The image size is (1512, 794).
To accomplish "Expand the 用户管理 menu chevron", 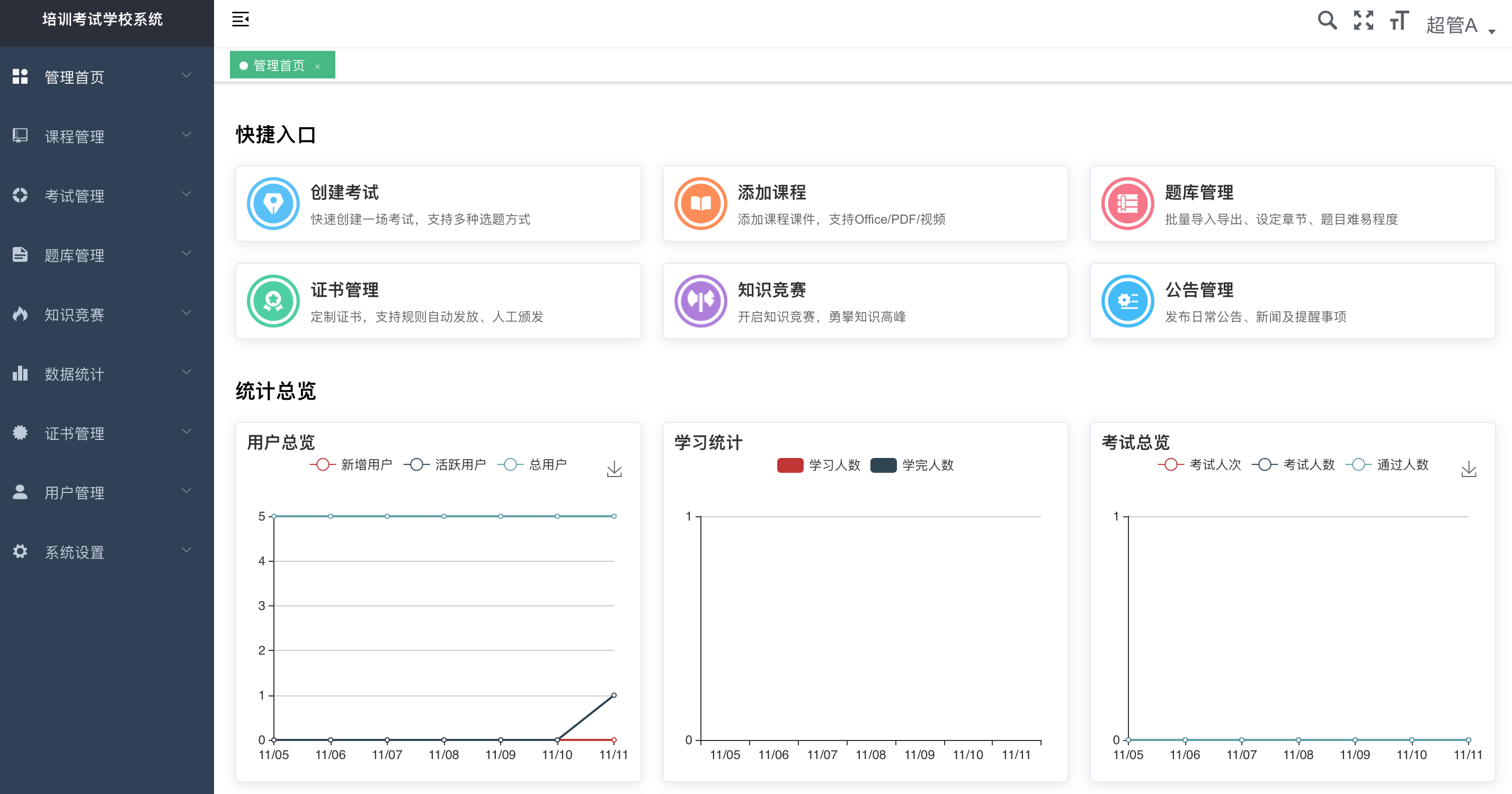I will coord(186,490).
